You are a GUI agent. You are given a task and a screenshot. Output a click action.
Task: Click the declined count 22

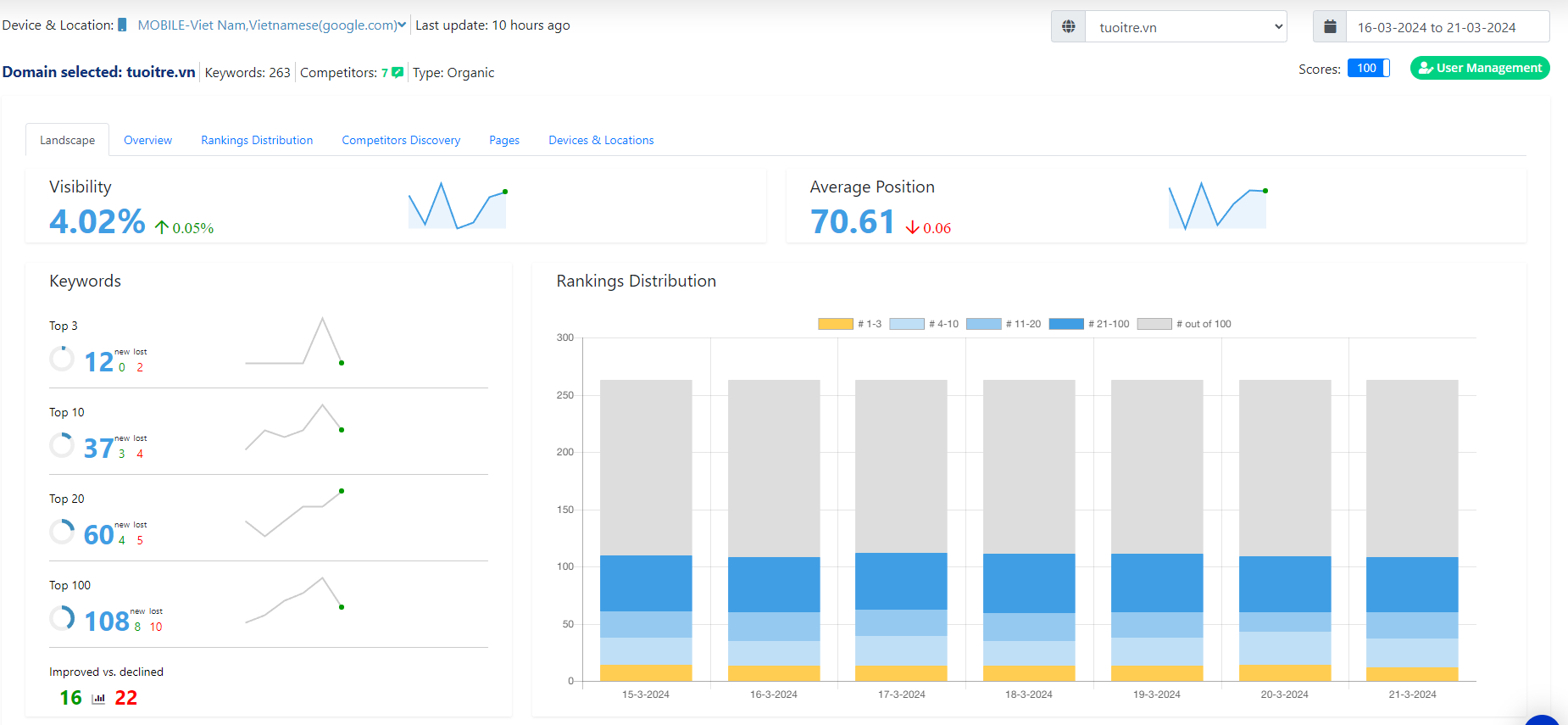(125, 698)
